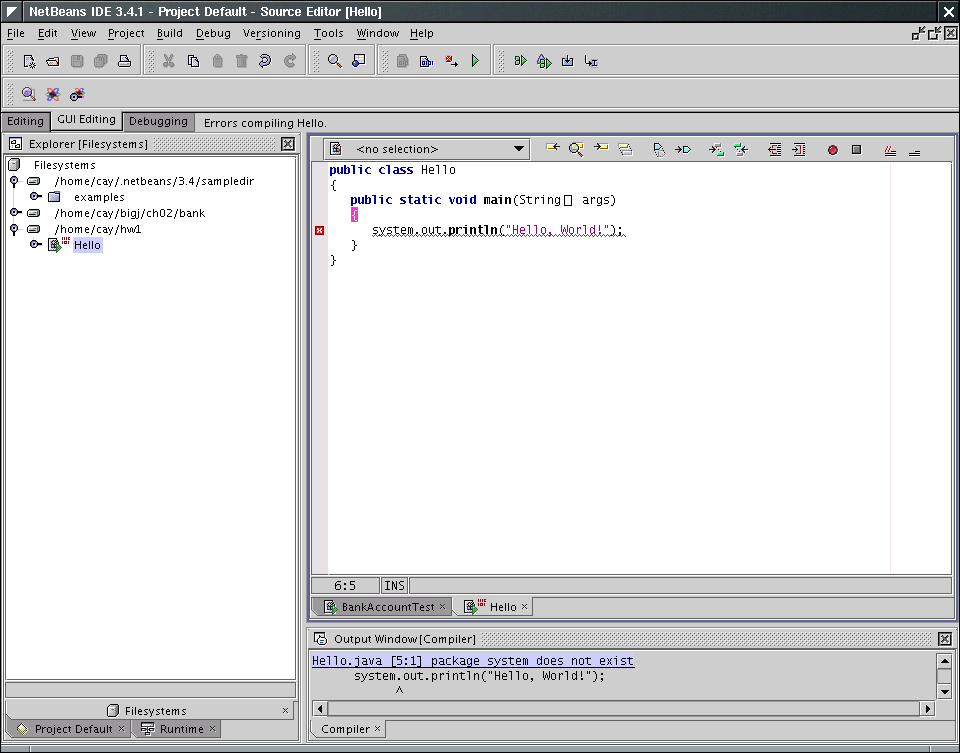960x753 pixels.
Task: Open the Debug menu
Action: point(213,33)
